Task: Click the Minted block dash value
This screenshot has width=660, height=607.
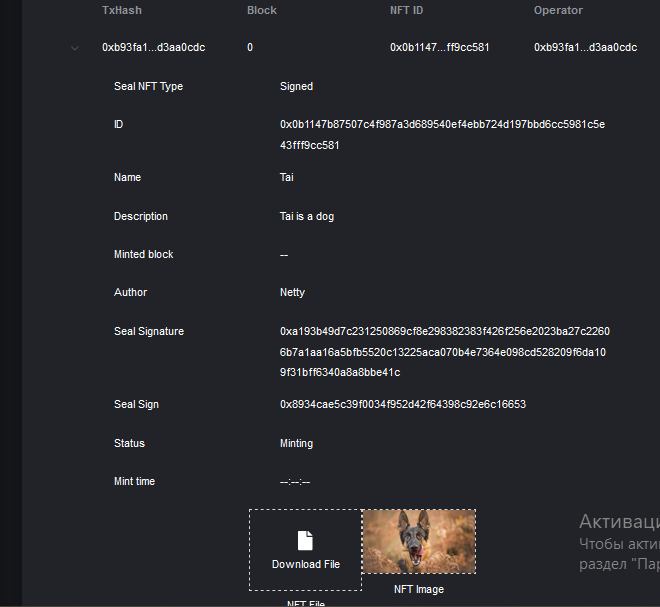Action: [x=284, y=255]
